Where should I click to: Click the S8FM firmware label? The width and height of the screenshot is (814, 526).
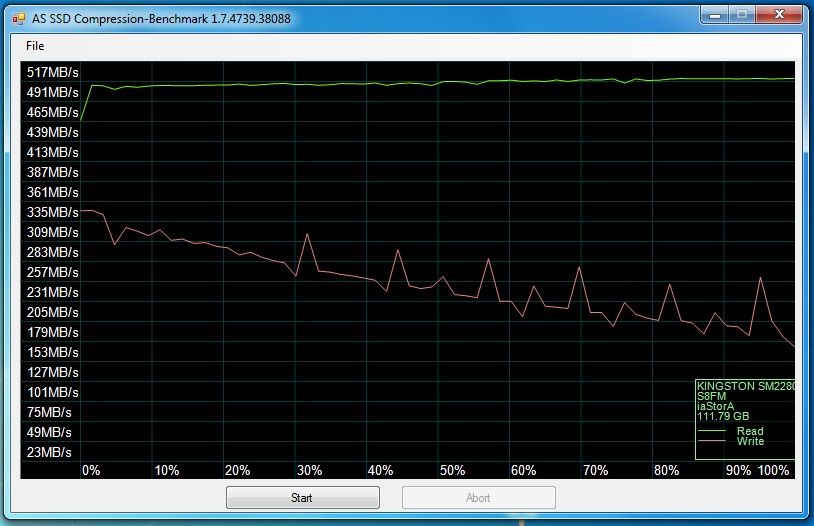click(x=711, y=396)
